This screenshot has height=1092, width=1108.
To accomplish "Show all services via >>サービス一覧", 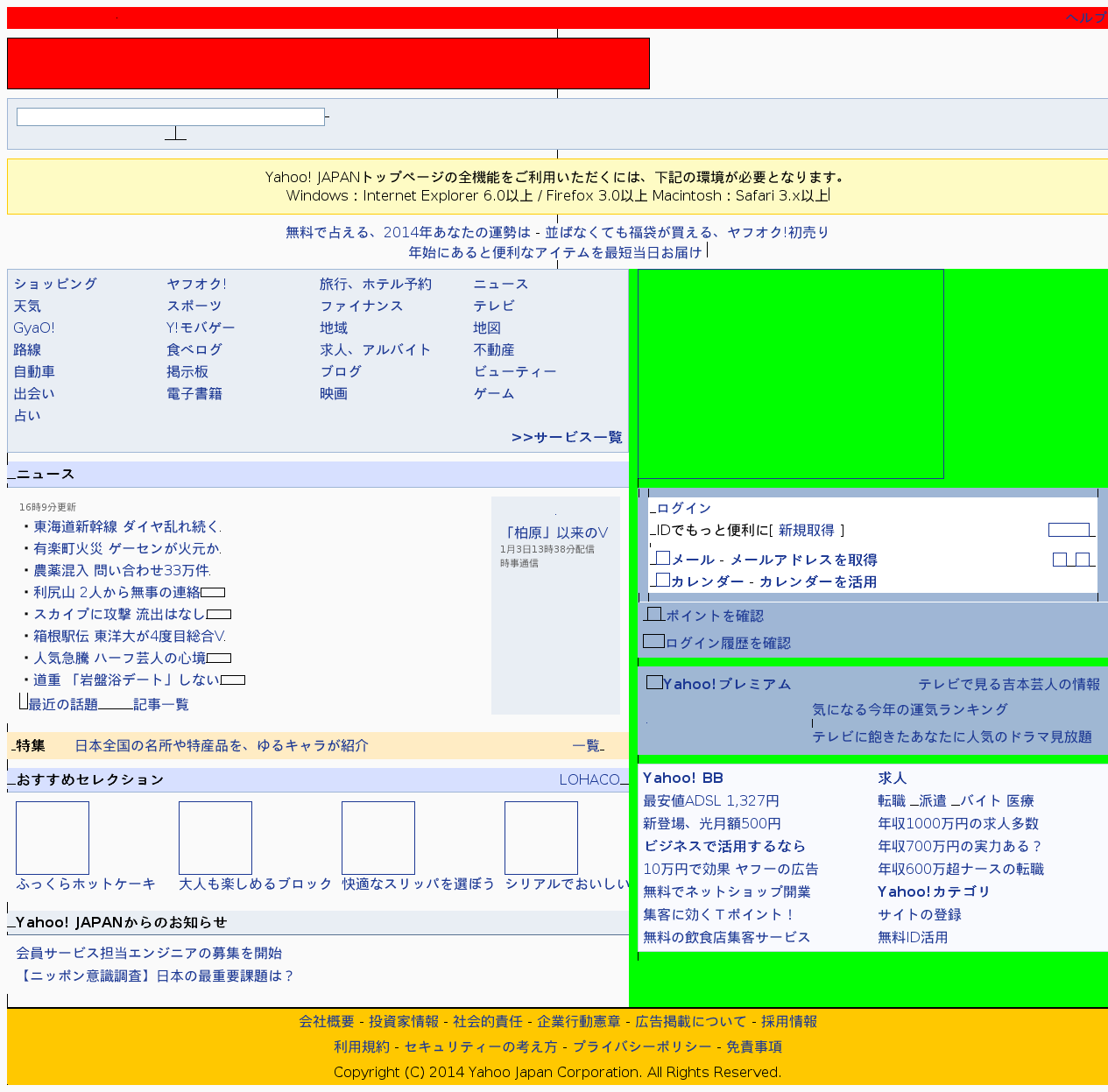I will (x=567, y=437).
